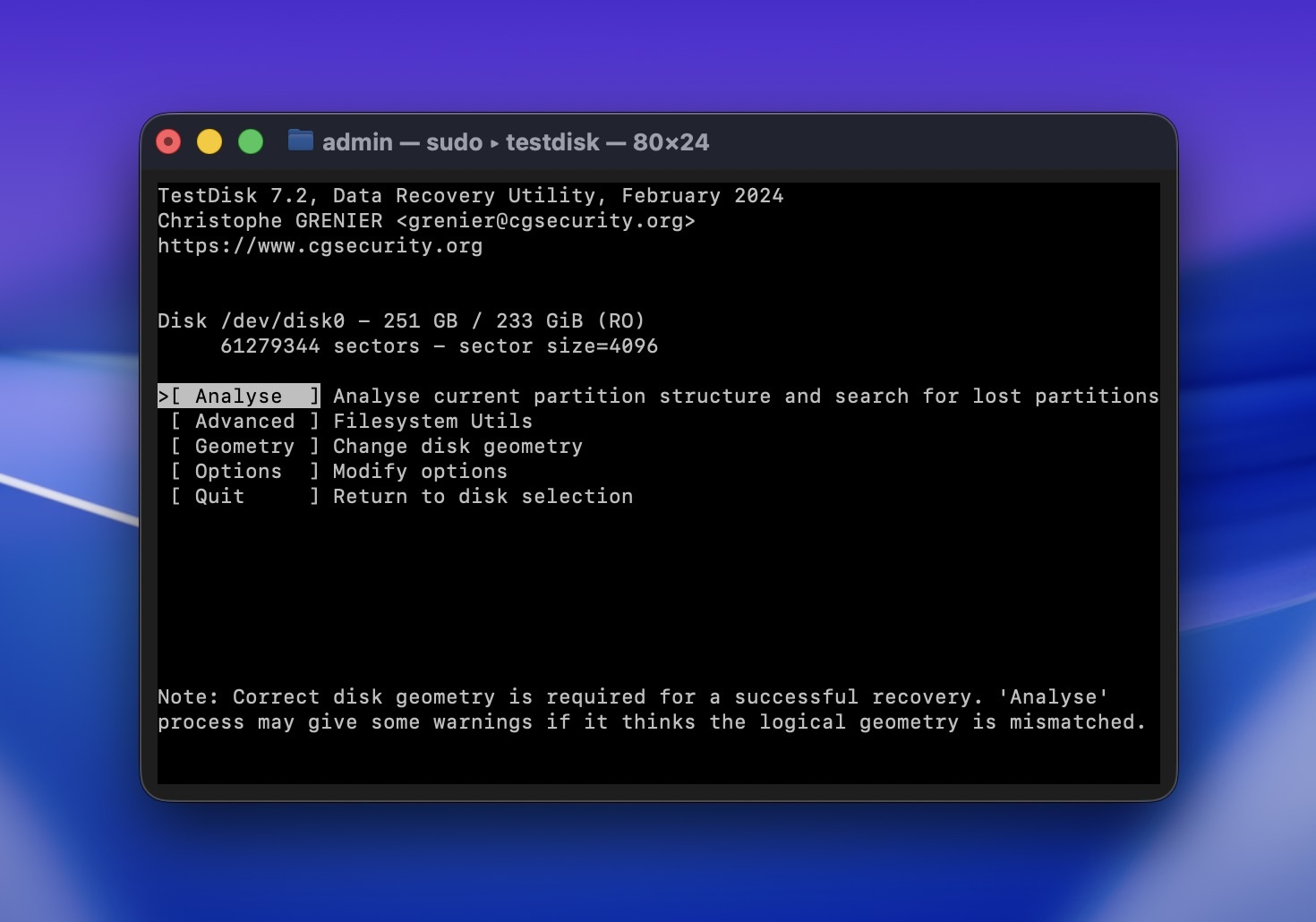The image size is (1316, 922).
Task: Select the Analyse menu entry
Action: 238,396
